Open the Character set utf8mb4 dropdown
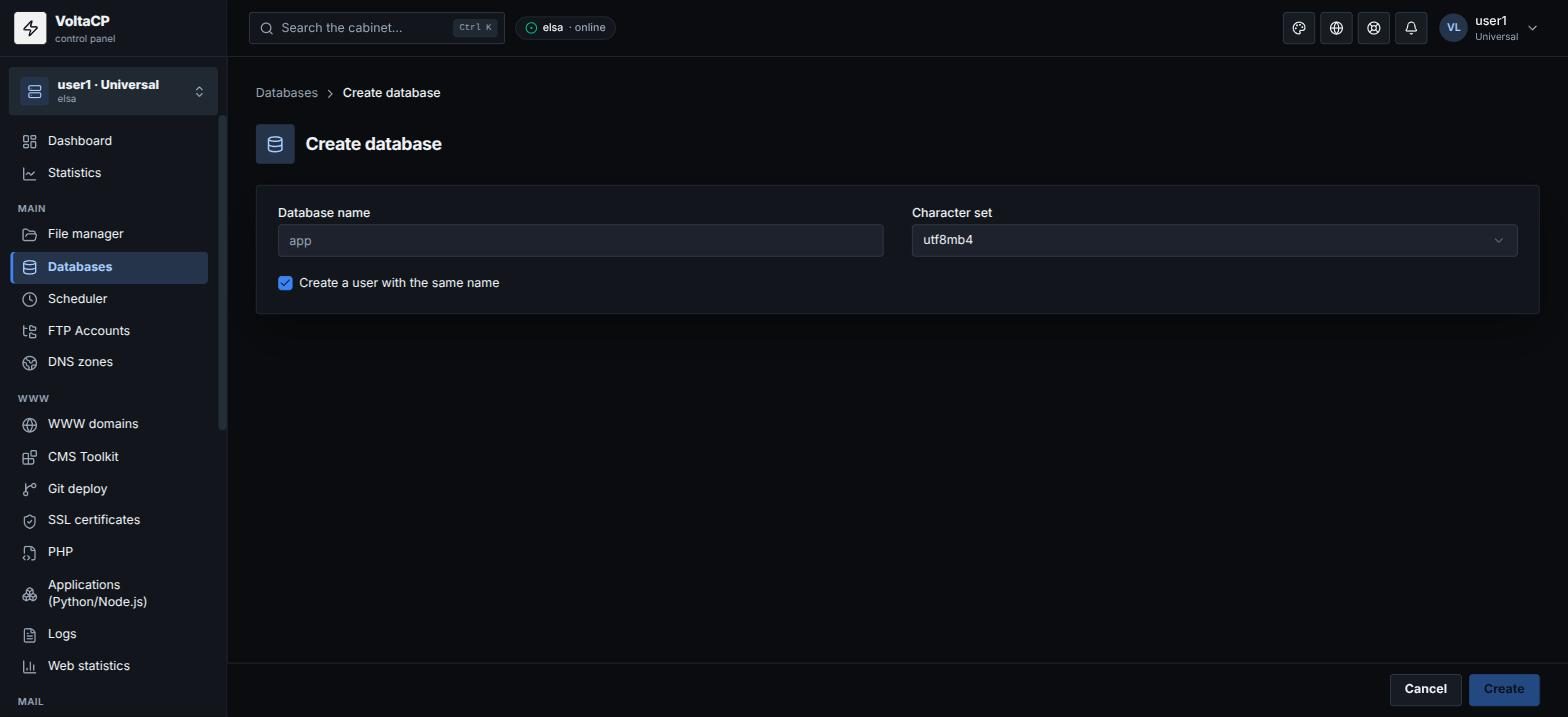Image resolution: width=1568 pixels, height=717 pixels. pyautogui.click(x=1214, y=240)
